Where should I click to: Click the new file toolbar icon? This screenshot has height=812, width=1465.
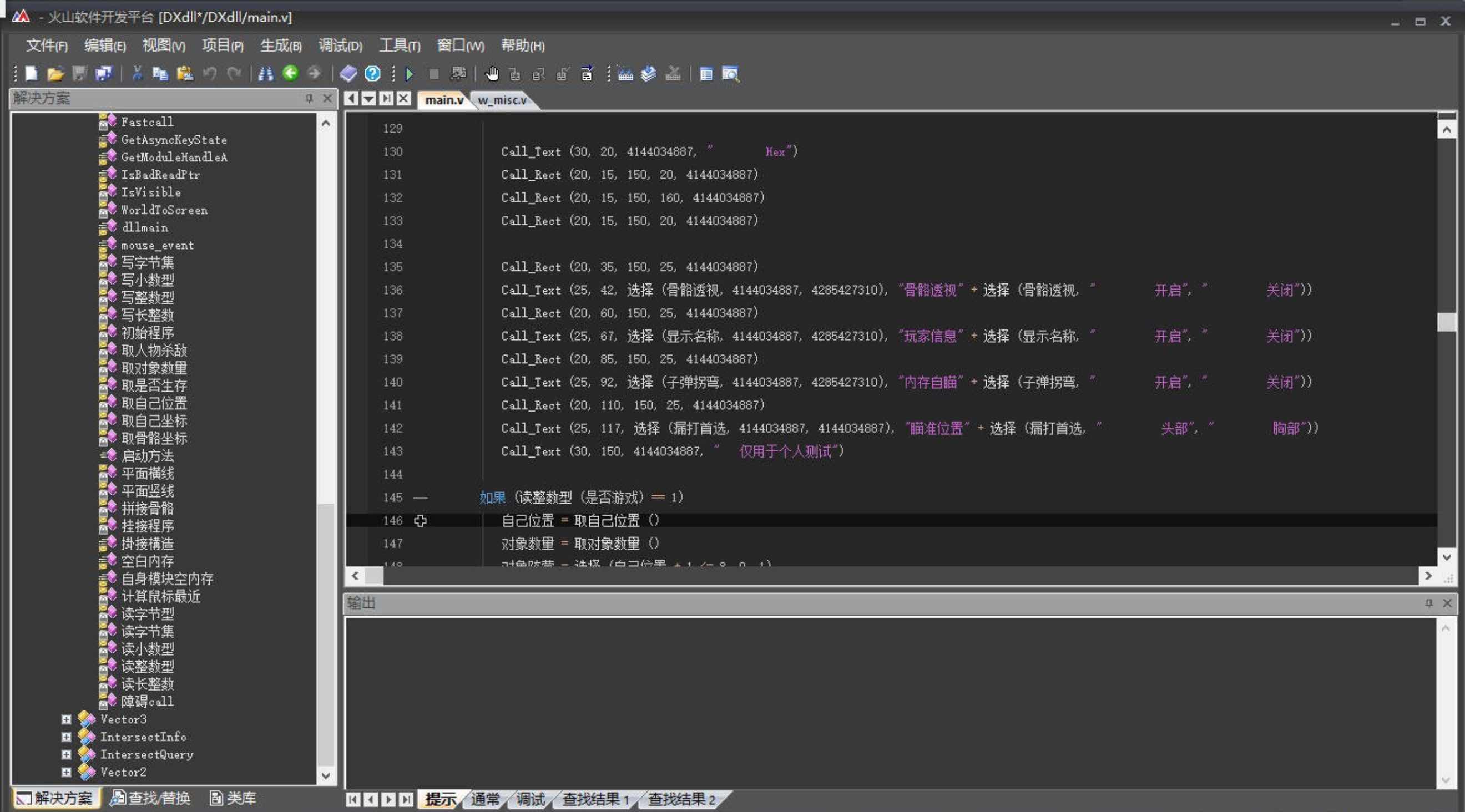coord(32,73)
